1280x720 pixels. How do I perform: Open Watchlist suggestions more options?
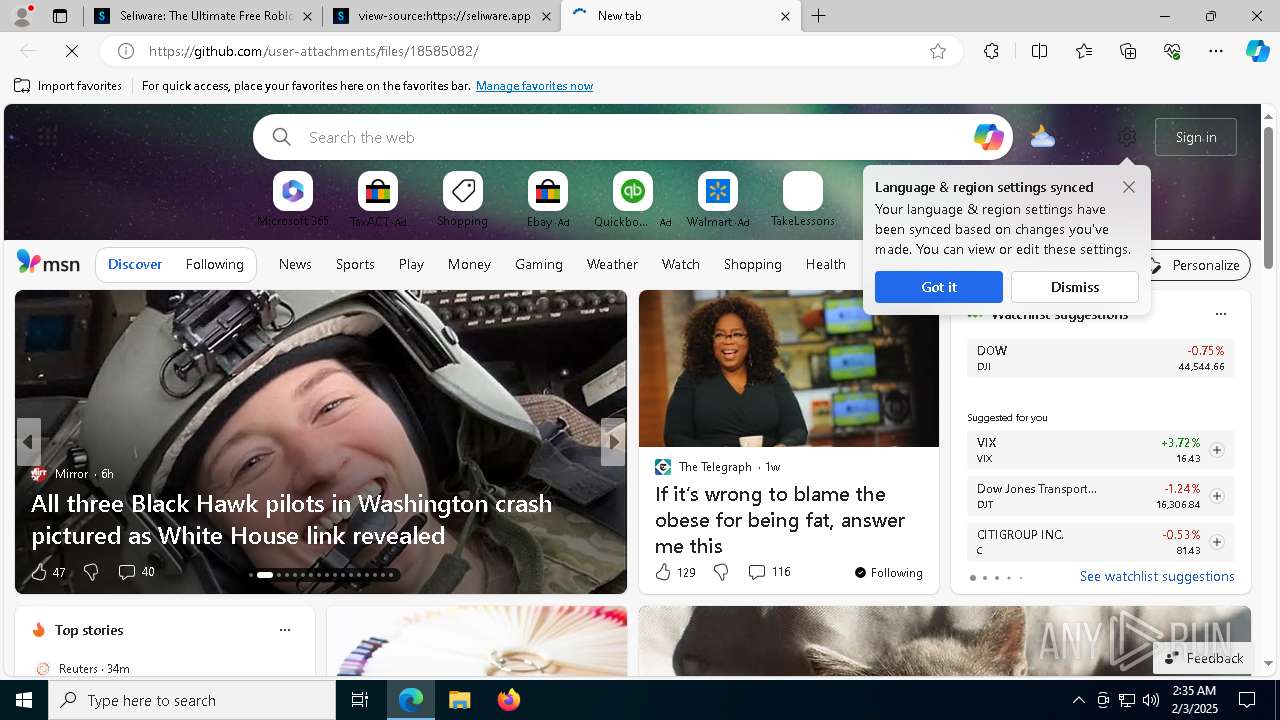(1220, 314)
